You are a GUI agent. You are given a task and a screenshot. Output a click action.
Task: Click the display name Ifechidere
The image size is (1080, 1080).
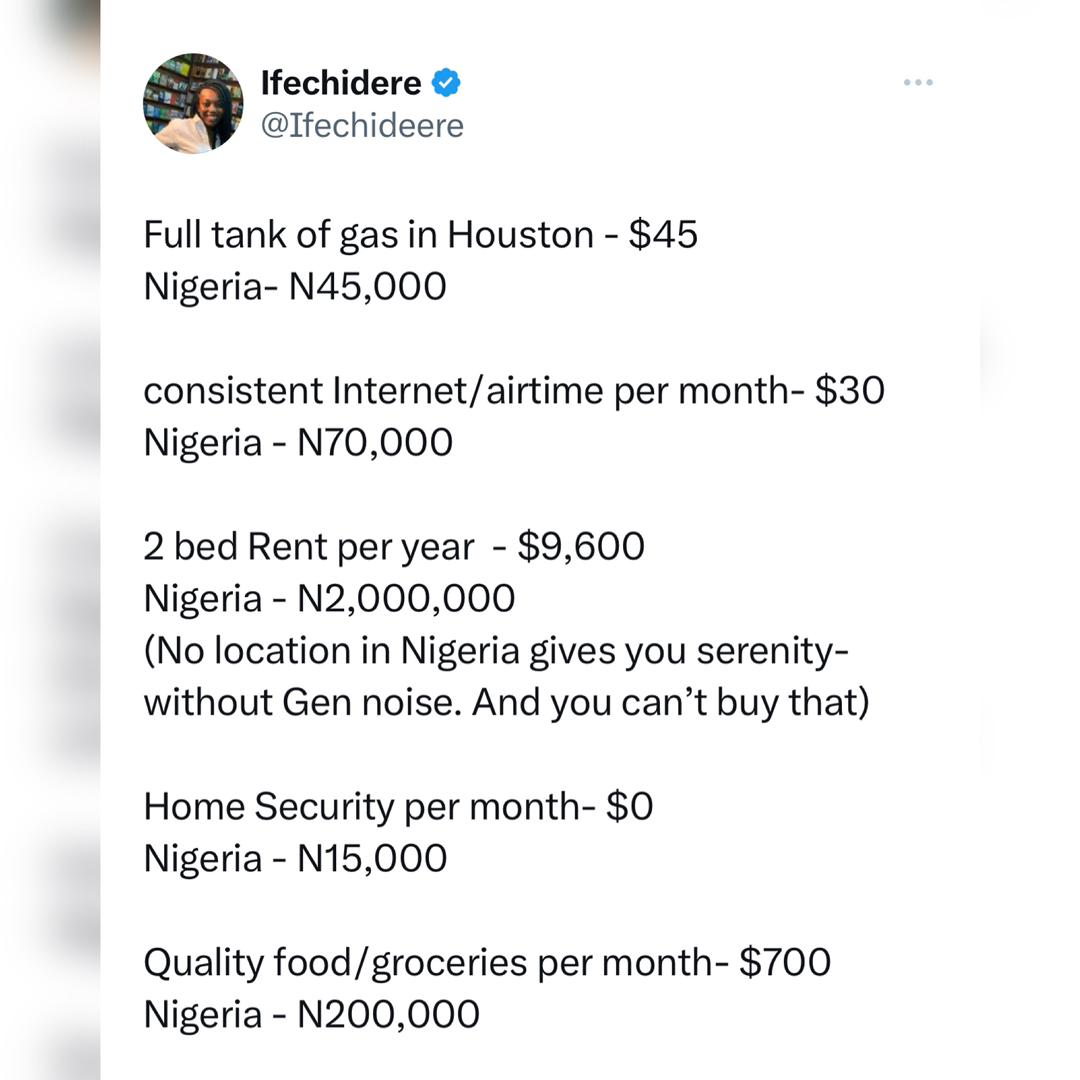click(x=340, y=83)
